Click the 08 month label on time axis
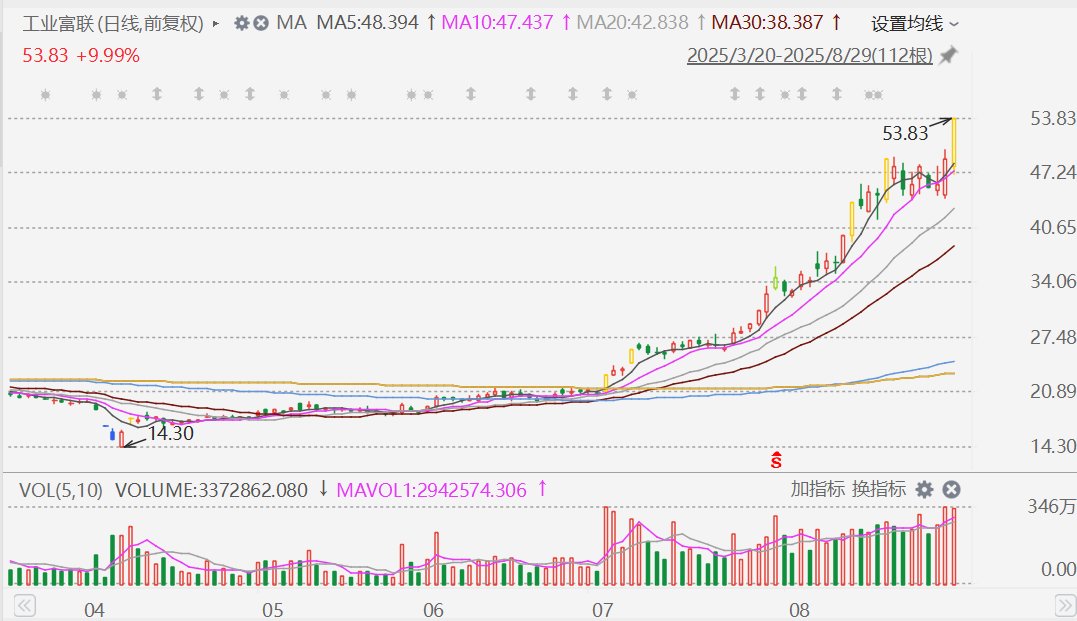The width and height of the screenshot is (1077, 621). 799,610
